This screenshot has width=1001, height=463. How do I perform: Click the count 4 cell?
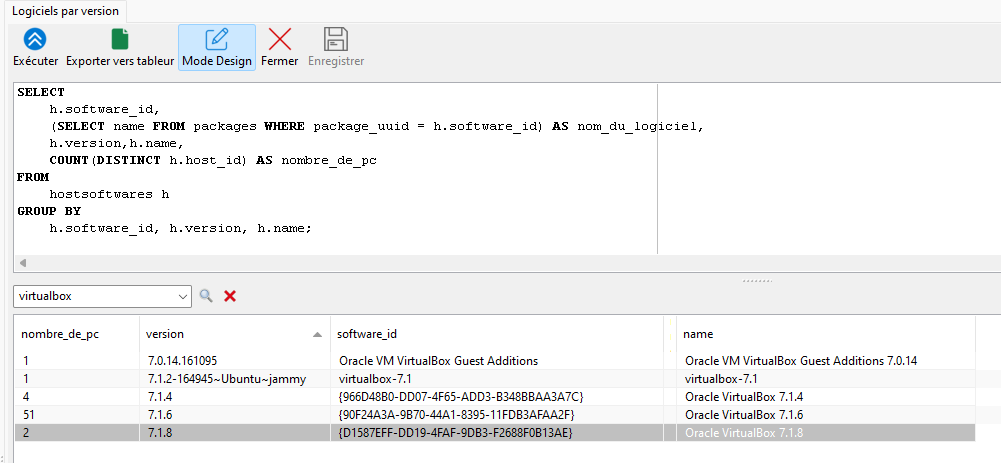77,397
